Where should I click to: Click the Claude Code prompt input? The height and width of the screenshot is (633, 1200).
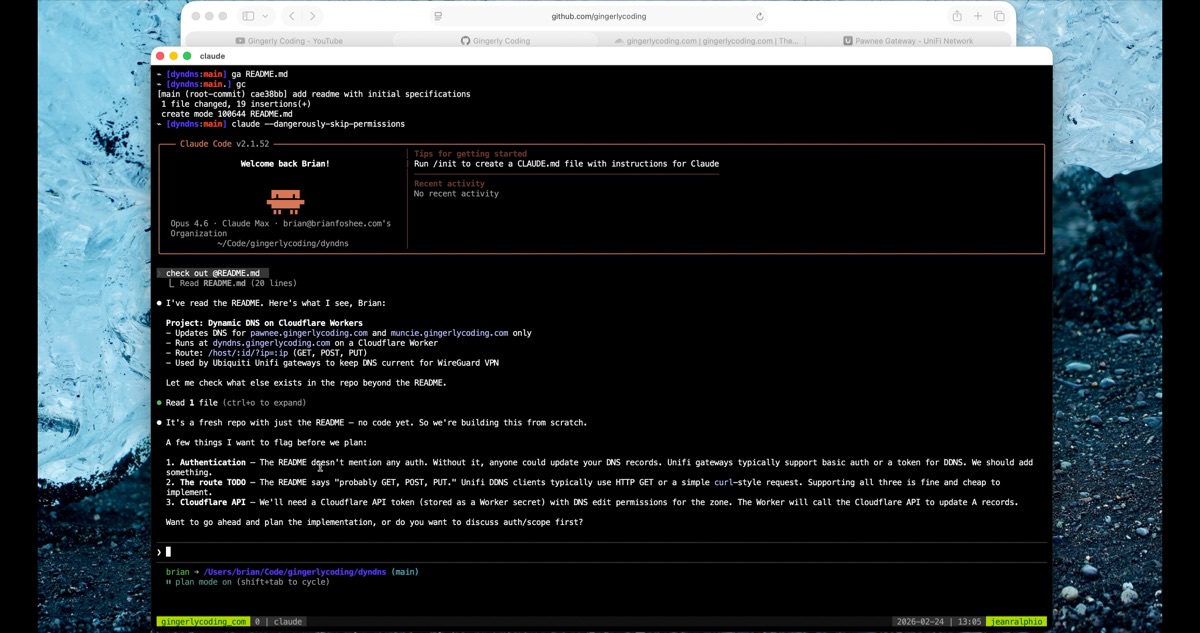(601, 552)
